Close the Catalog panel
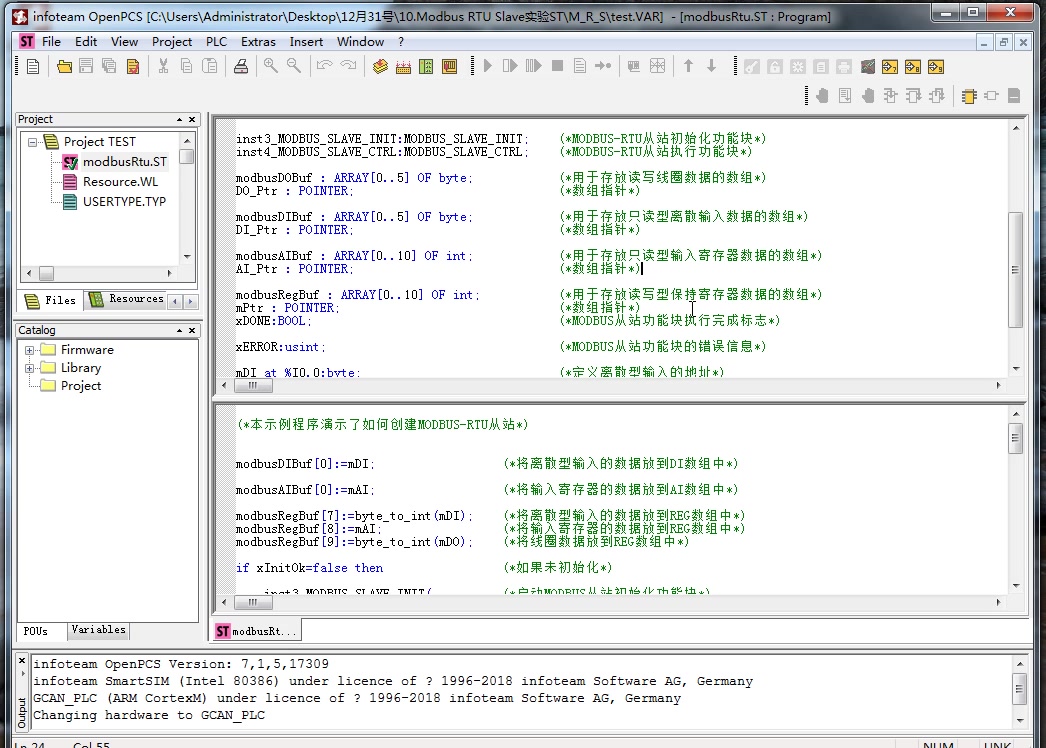1046x748 pixels. tap(192, 330)
